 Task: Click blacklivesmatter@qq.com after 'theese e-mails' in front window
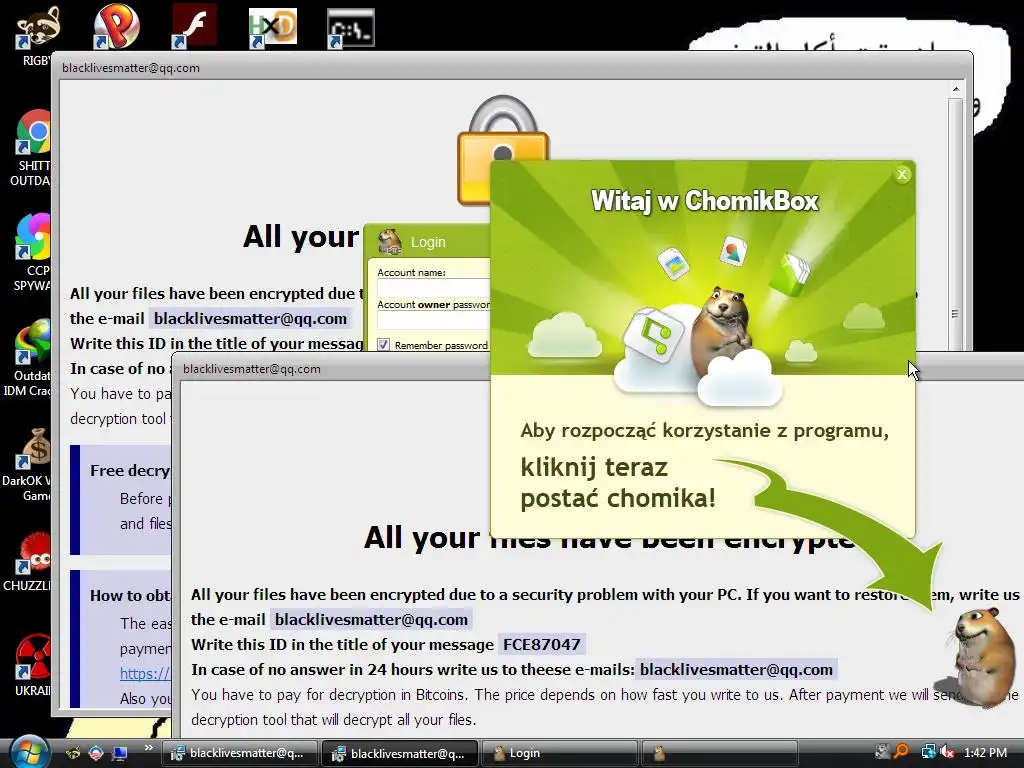pos(736,669)
